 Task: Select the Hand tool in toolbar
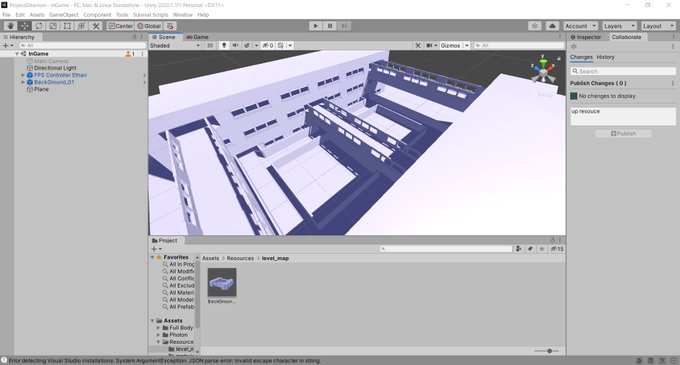10,26
